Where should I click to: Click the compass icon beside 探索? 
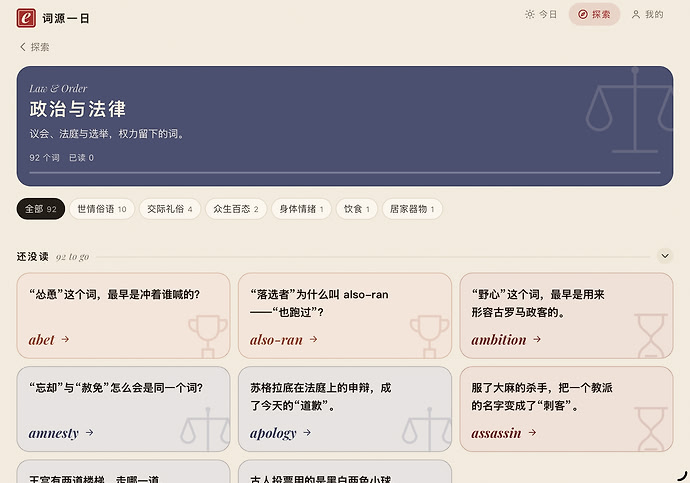(583, 14)
